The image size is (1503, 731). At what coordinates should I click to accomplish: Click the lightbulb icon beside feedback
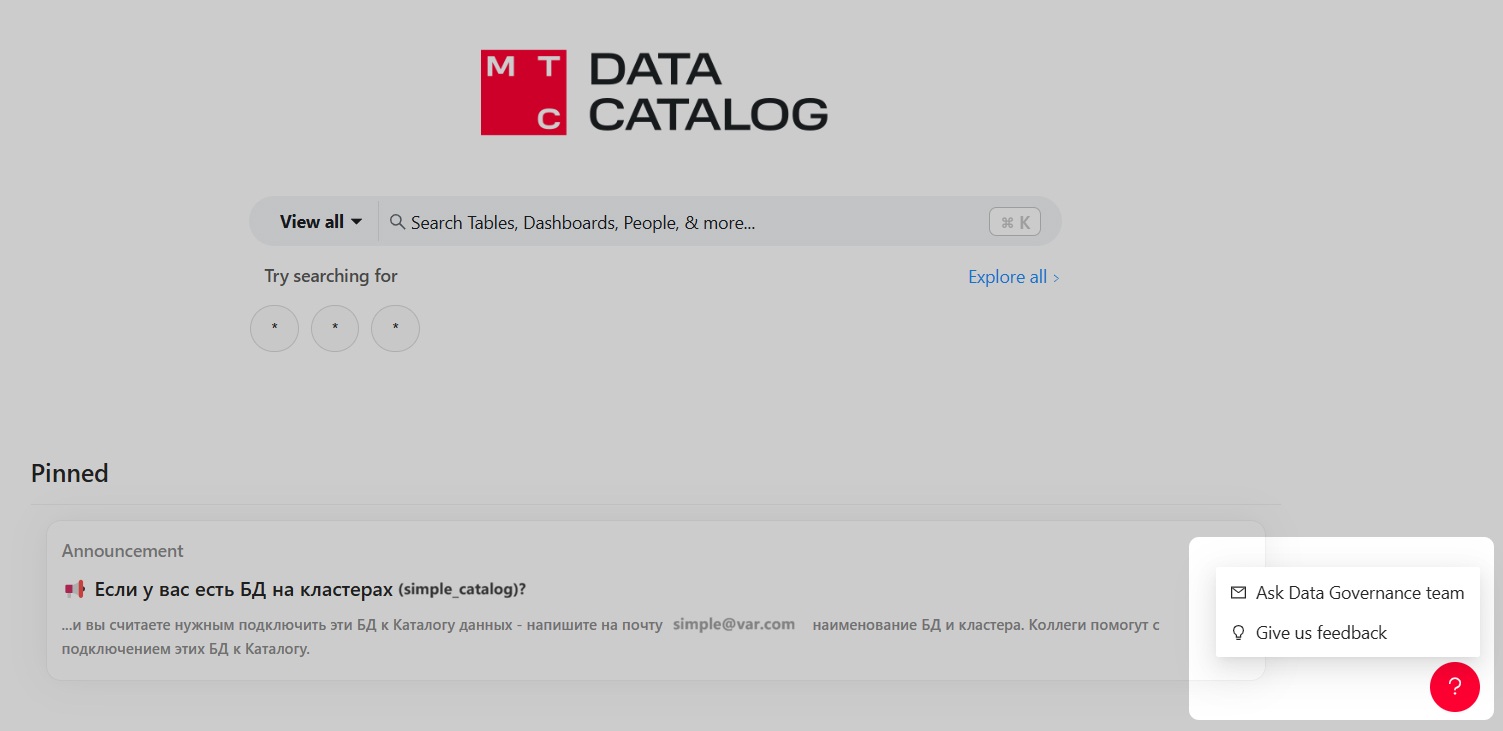pos(1238,633)
